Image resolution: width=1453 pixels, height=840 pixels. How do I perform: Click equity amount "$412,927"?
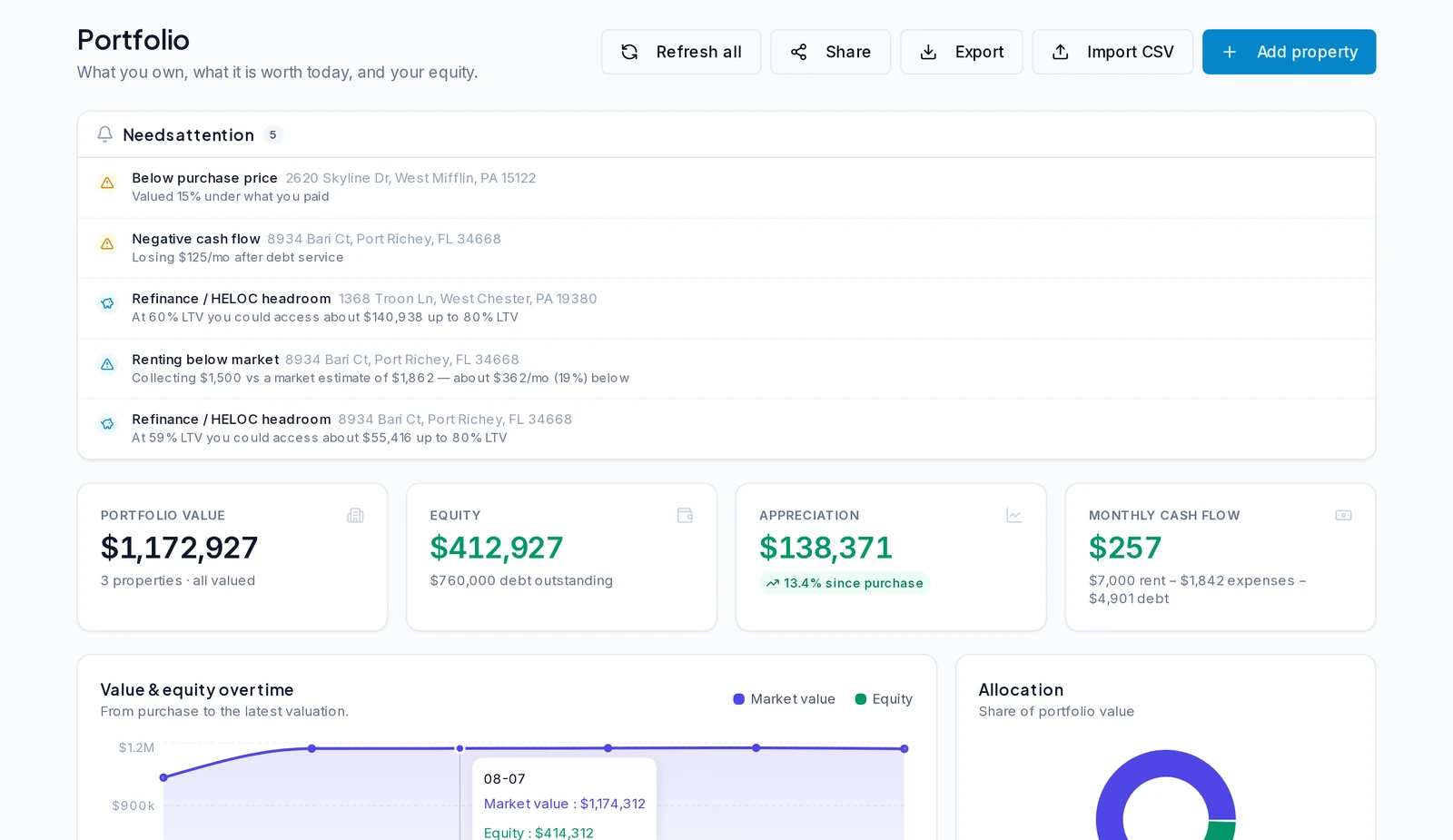(497, 548)
